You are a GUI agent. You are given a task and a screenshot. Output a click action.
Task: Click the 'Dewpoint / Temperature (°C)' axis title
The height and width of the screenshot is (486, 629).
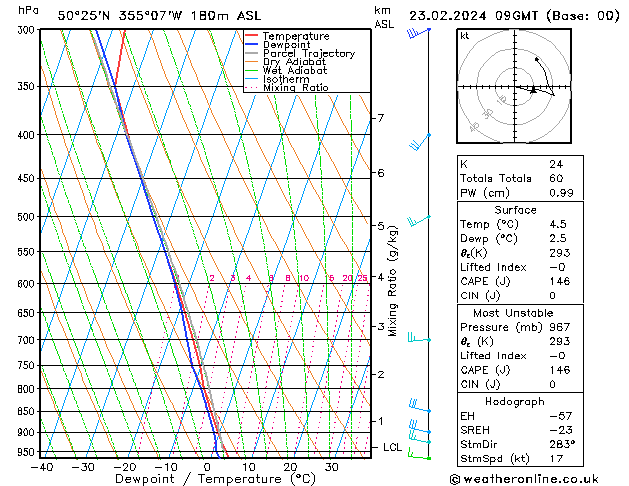point(215,479)
